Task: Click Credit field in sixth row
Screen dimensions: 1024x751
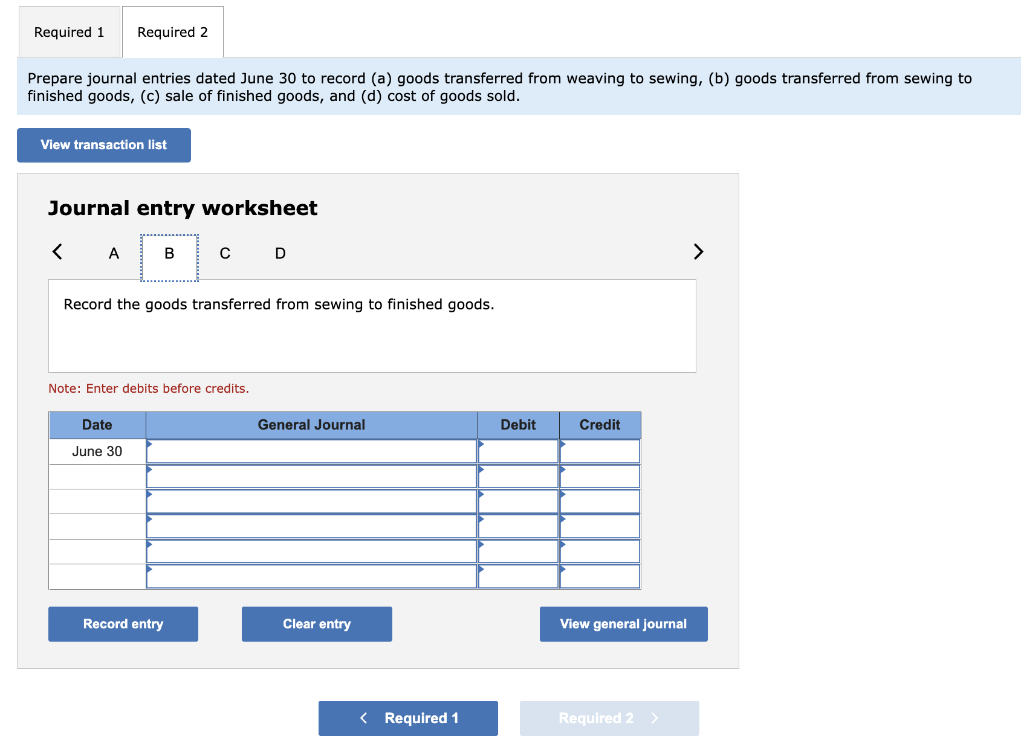Action: pos(600,576)
